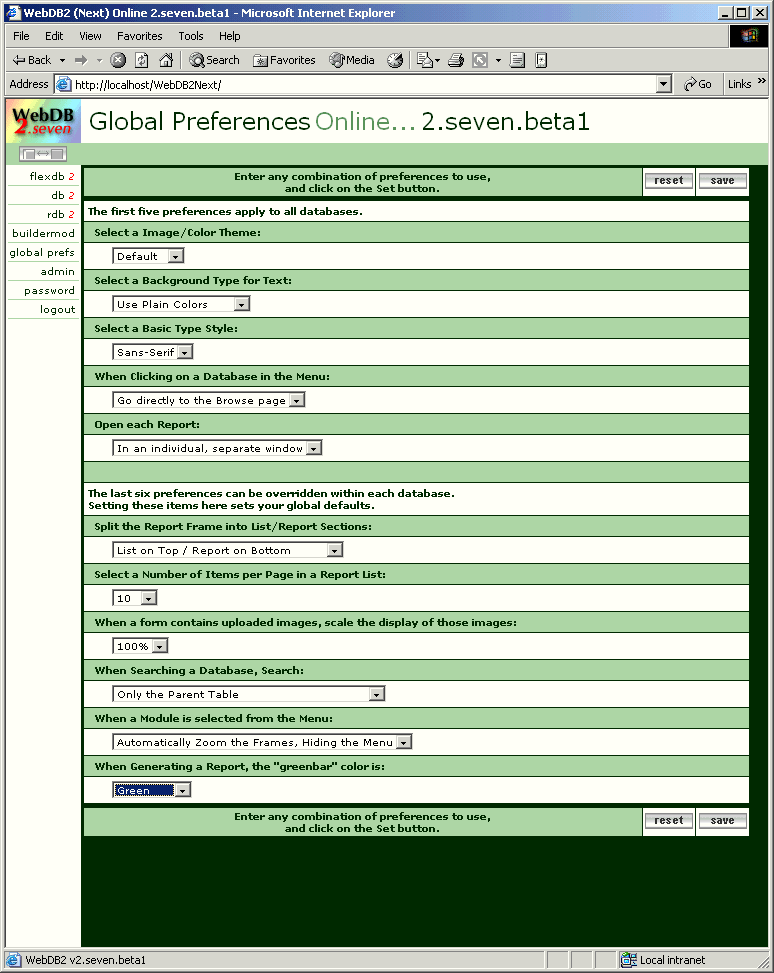Open the greenbar color dropdown

tap(151, 790)
